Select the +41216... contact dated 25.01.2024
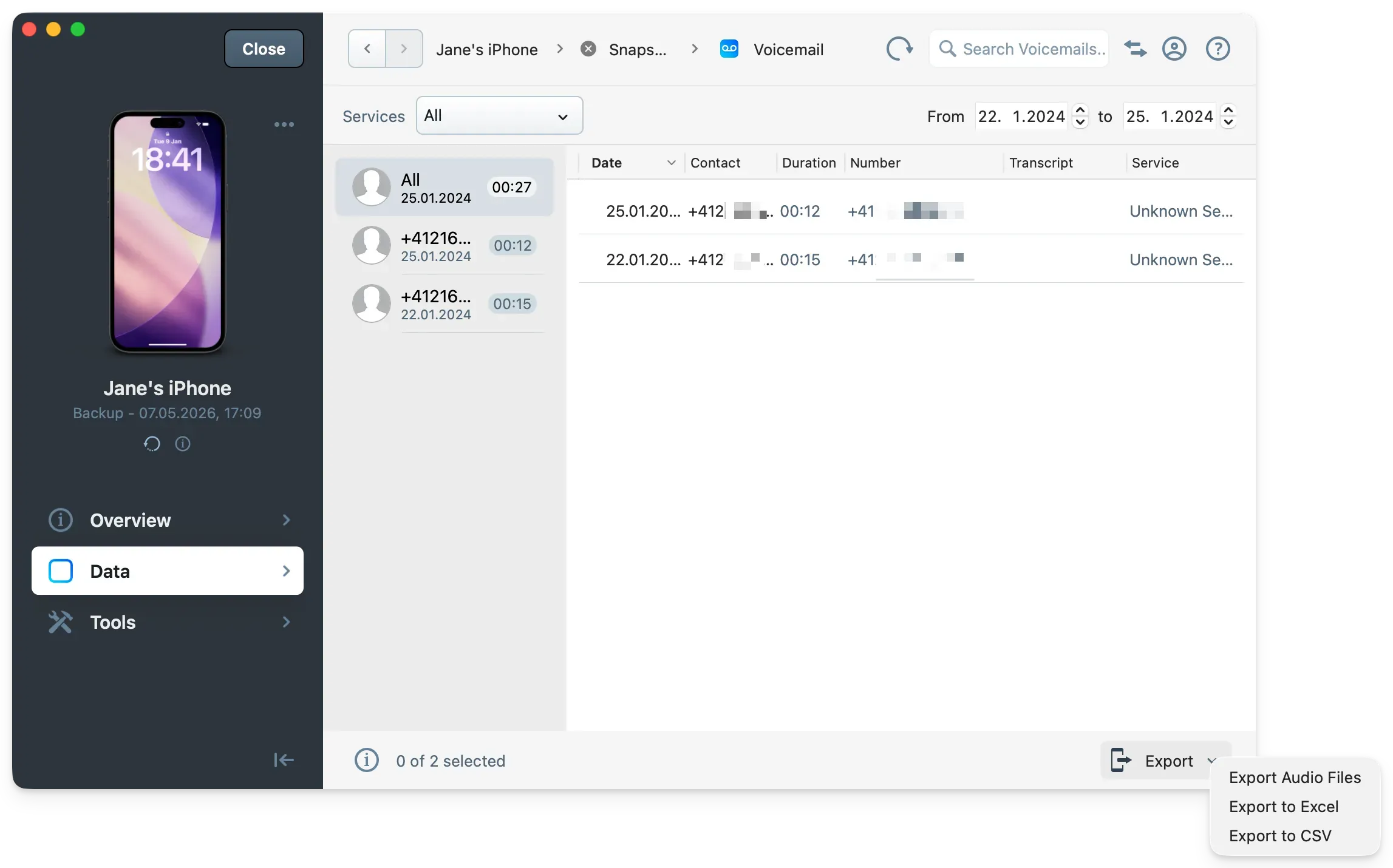Screen dimensions: 1393x868 [444, 246]
